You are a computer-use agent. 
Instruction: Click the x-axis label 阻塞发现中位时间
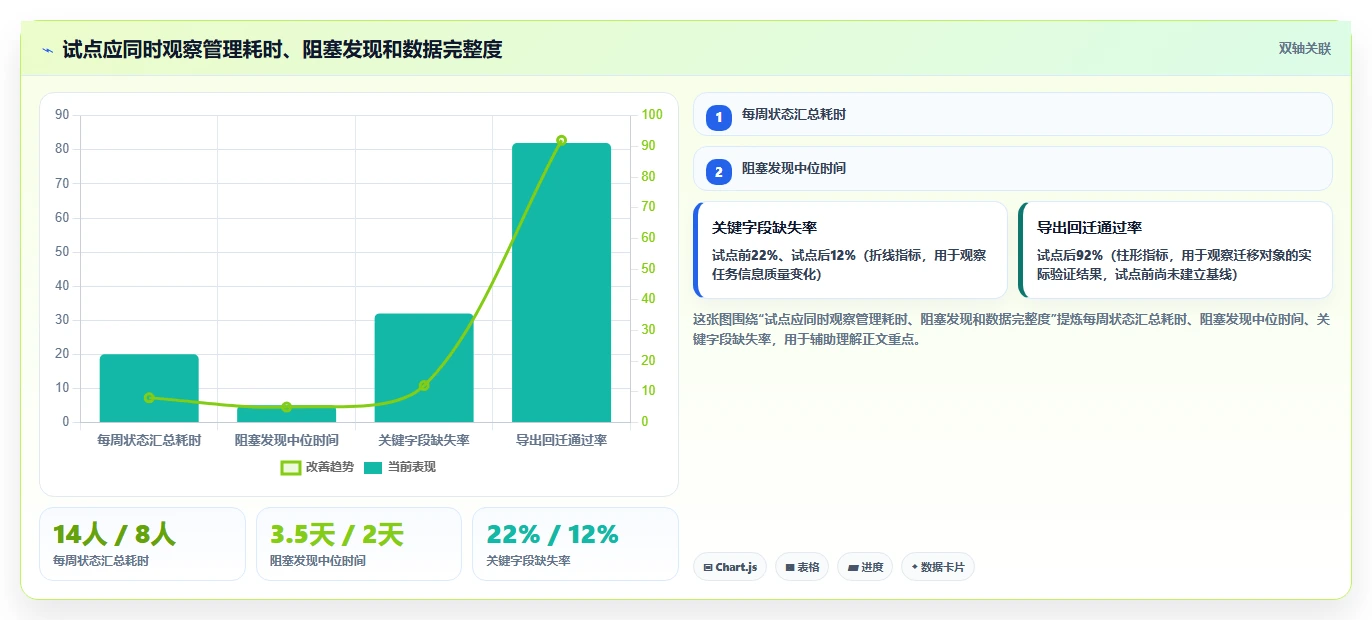click(286, 440)
